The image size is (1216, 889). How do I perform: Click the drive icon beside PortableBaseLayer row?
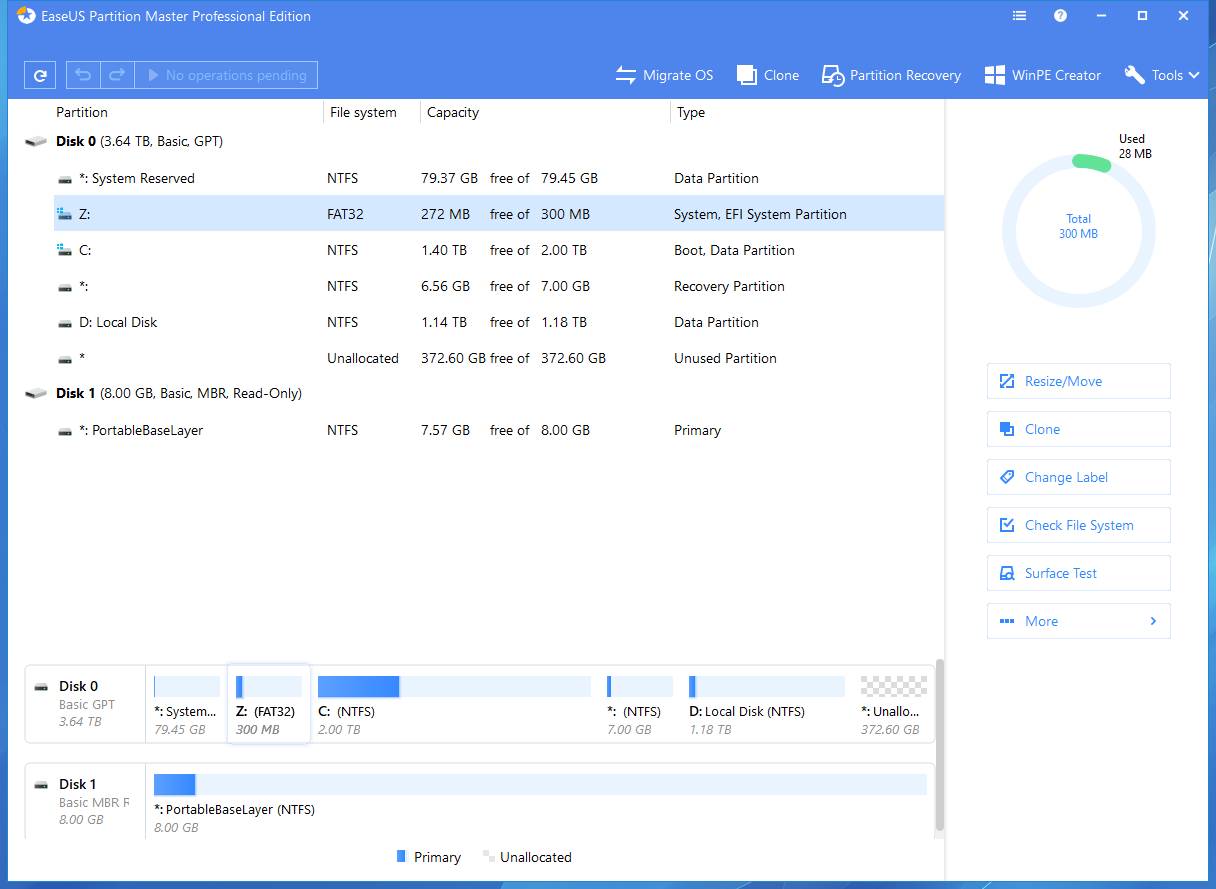tap(65, 431)
